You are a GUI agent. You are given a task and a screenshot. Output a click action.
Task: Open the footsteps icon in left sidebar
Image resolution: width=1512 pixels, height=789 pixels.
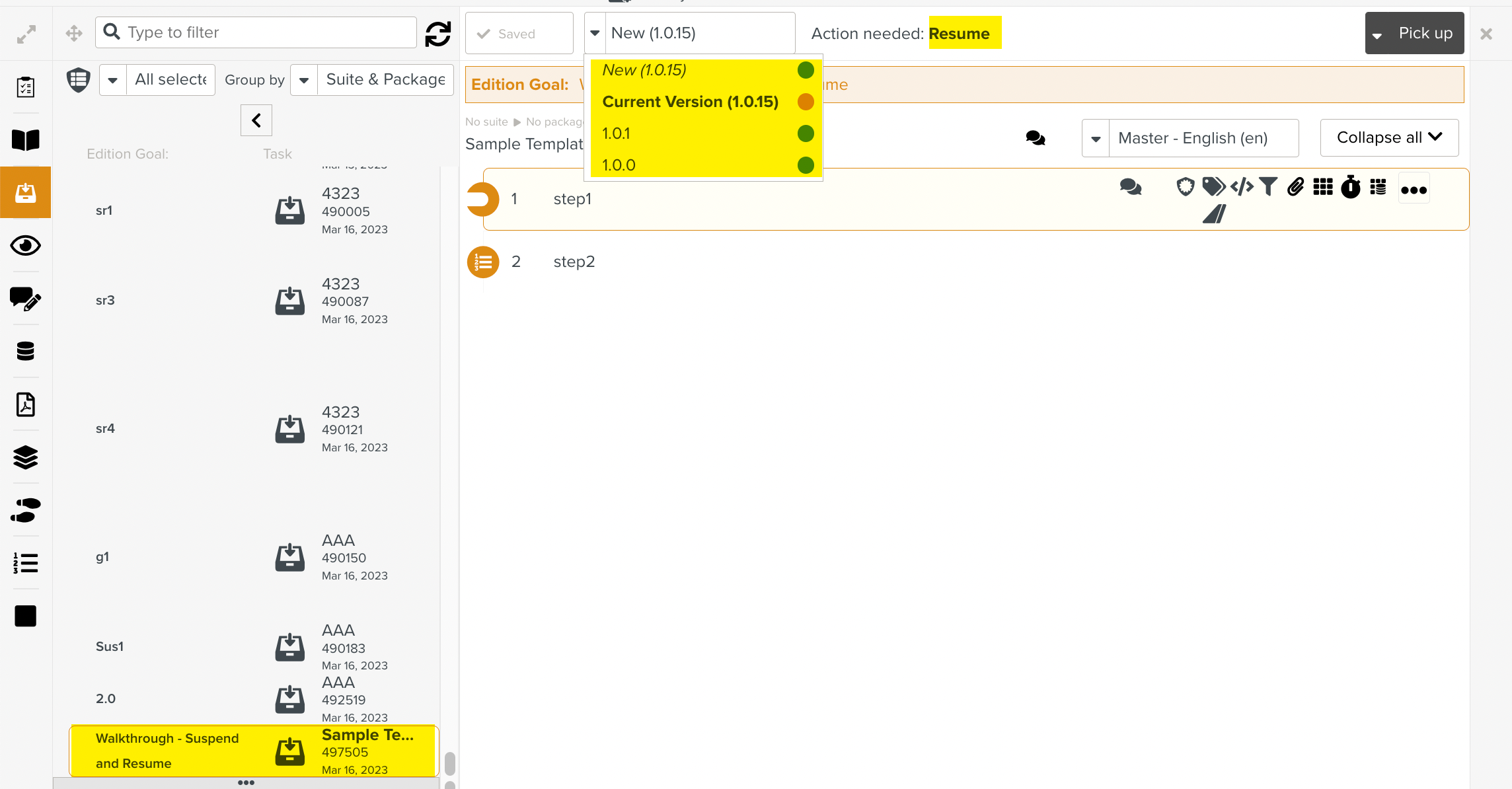(25, 510)
